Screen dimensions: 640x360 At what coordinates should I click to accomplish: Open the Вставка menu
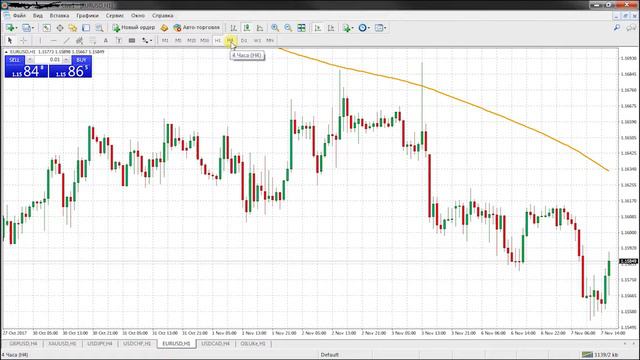(59, 16)
